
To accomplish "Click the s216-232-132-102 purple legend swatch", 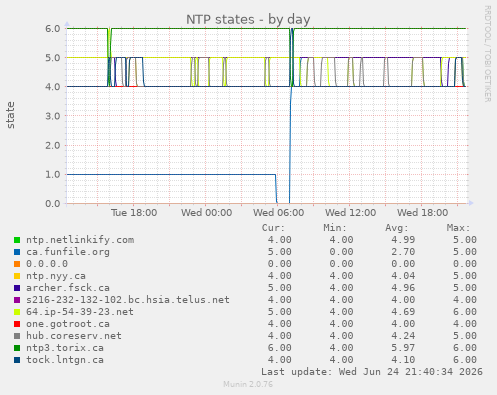I will click(x=17, y=300).
